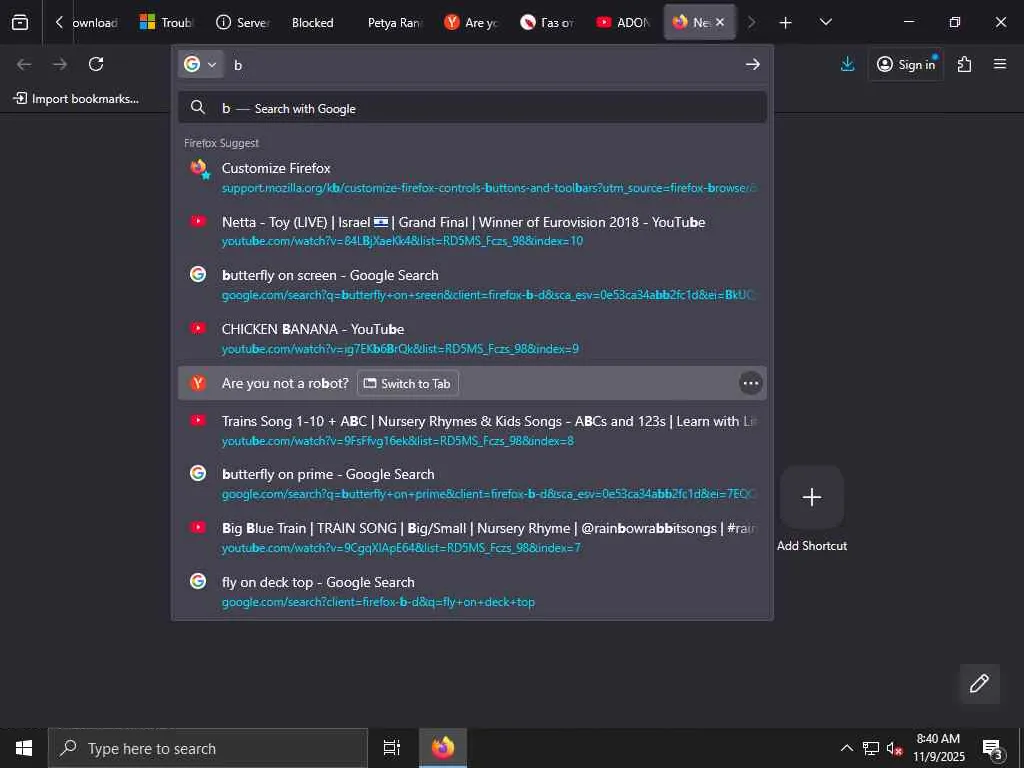Show hidden system tray icons
This screenshot has width=1024, height=768.
click(x=846, y=748)
